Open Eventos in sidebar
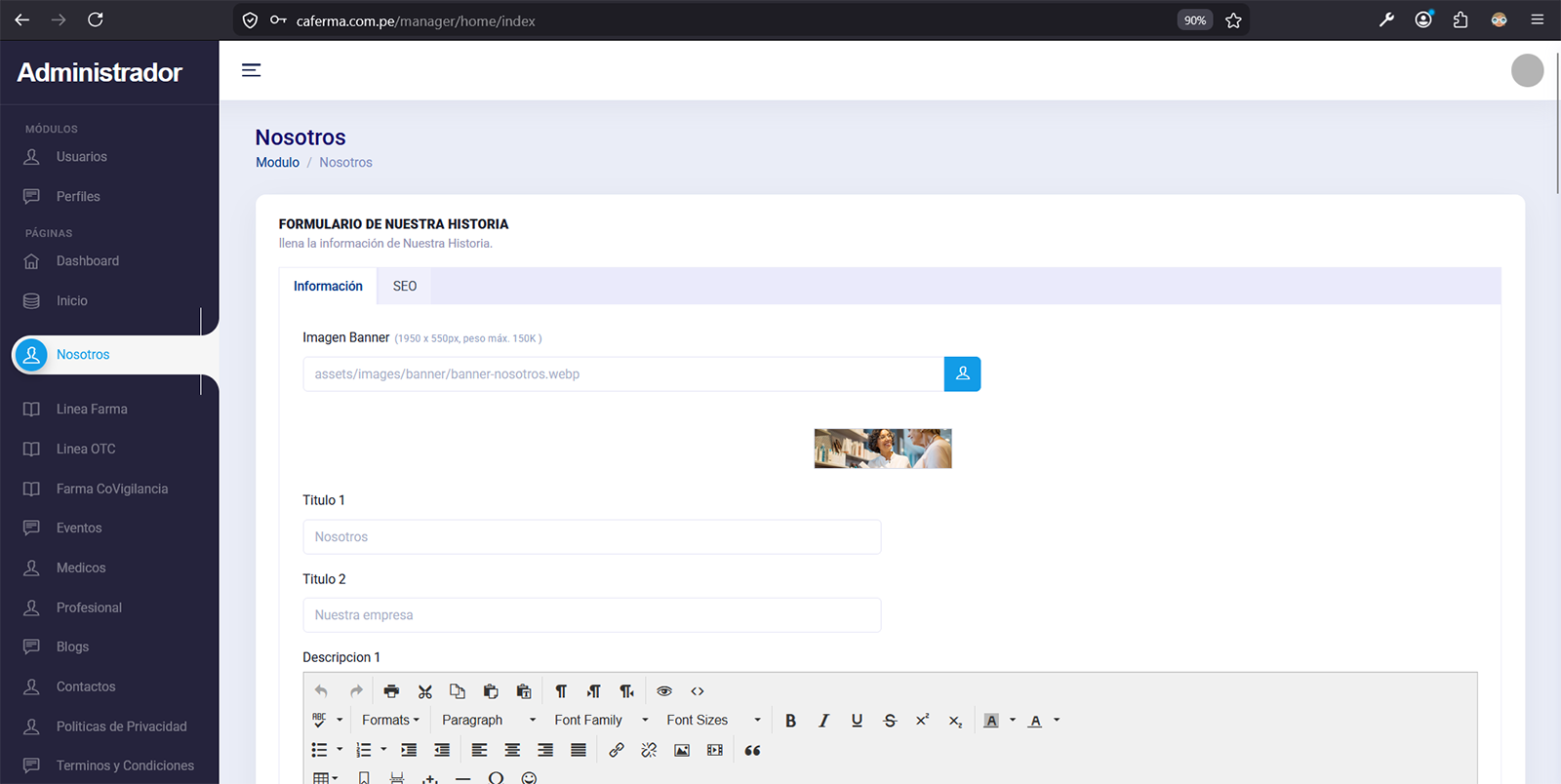 (79, 529)
